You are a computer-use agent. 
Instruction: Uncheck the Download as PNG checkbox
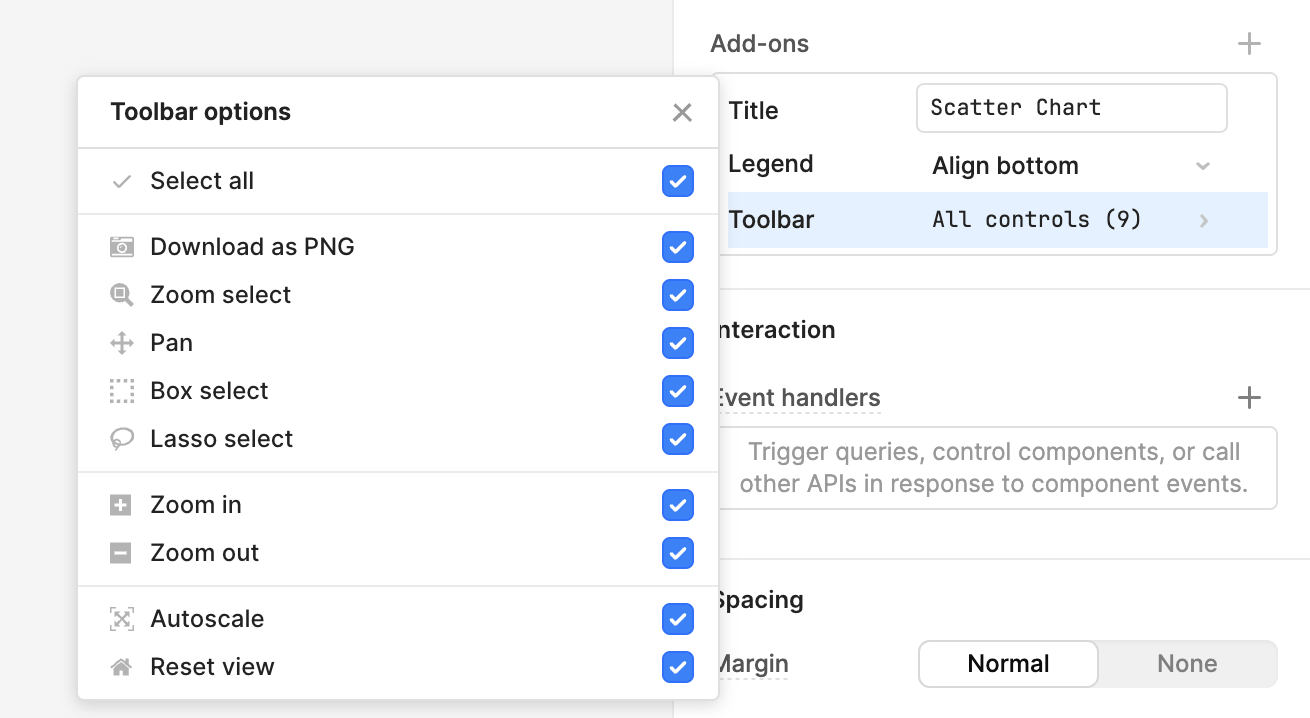pos(678,247)
